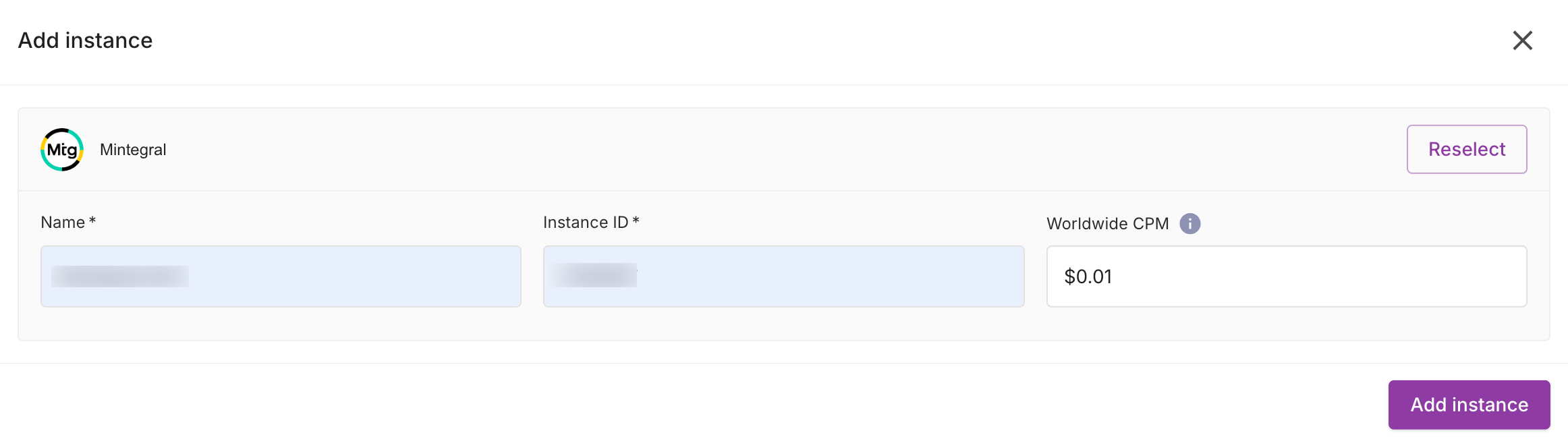Click the Name field label
The image size is (1568, 441).
coord(63,223)
